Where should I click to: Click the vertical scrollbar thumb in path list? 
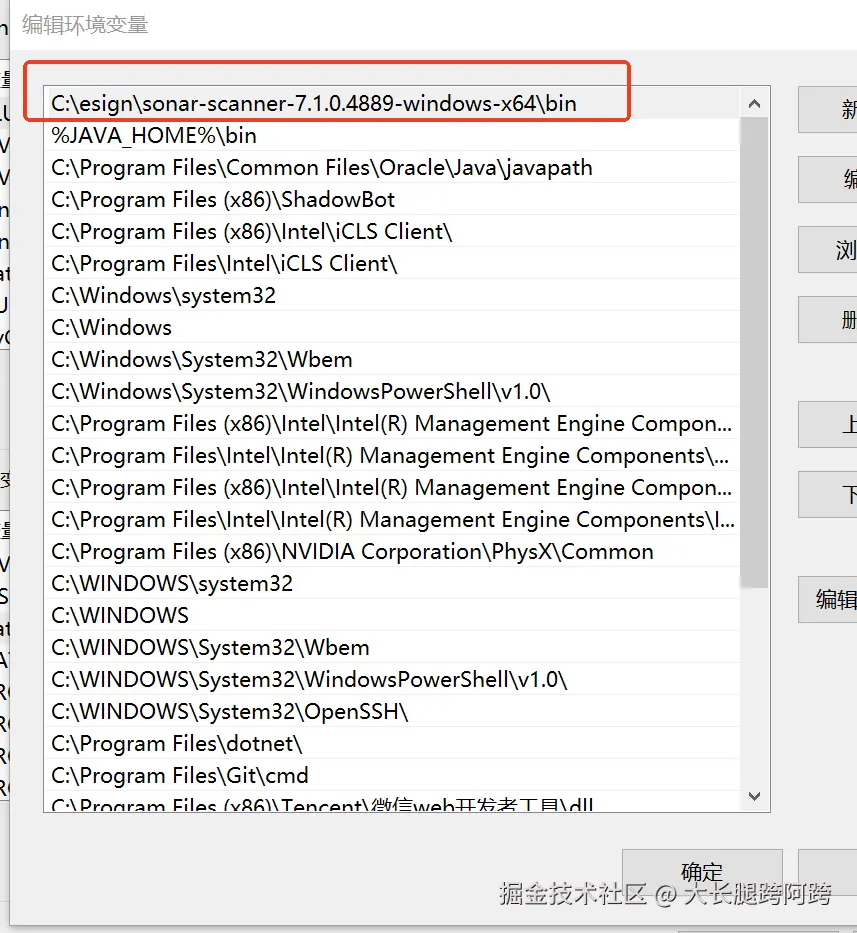pos(754,352)
